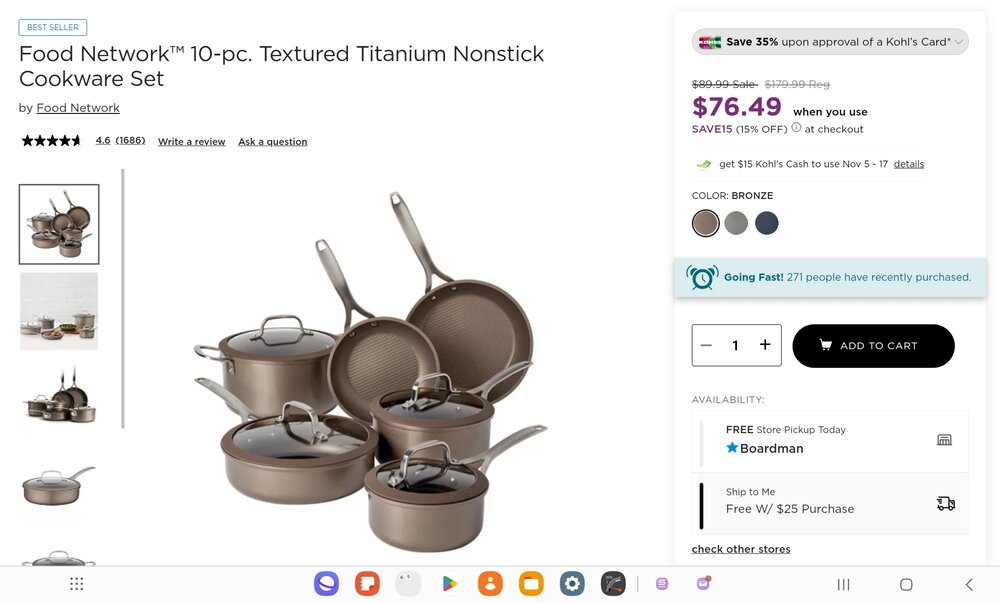Open the Google Play Store icon
This screenshot has height=603, width=1000.
tap(449, 584)
